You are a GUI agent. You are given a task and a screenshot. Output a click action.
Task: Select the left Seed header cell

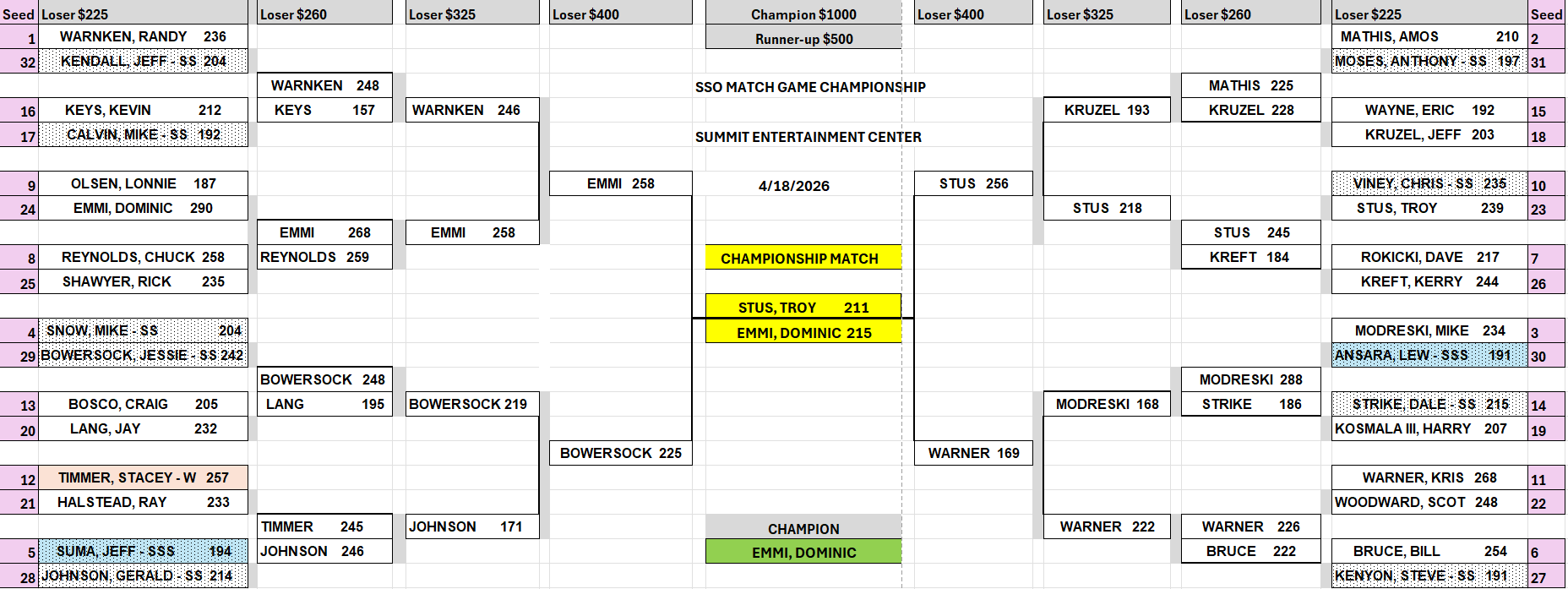coord(19,14)
